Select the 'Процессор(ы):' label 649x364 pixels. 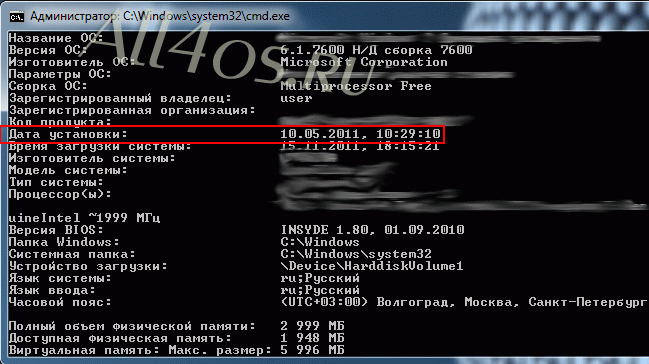point(60,194)
